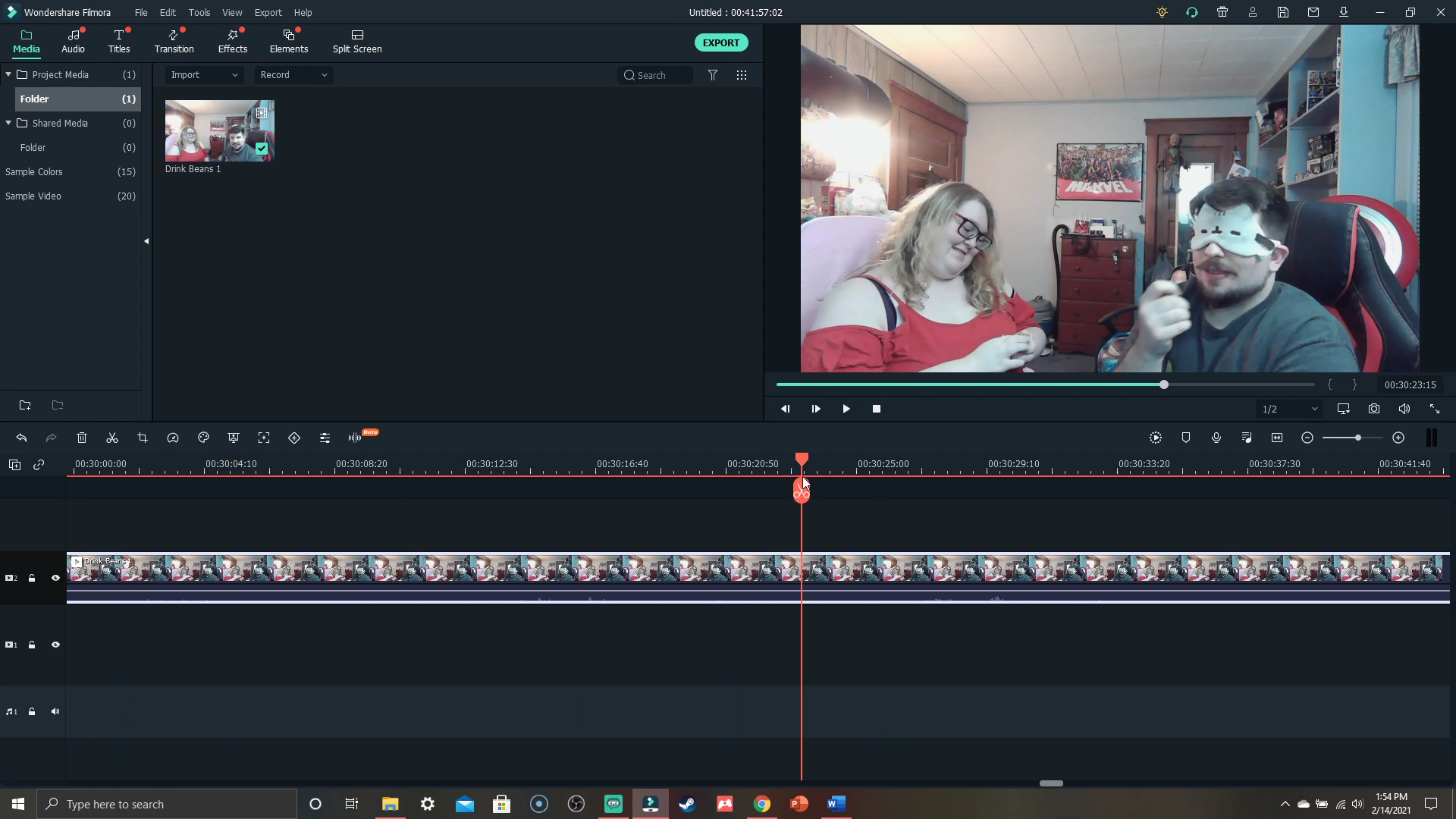
Task: Click the green screen icon in toolbar
Action: (234, 438)
